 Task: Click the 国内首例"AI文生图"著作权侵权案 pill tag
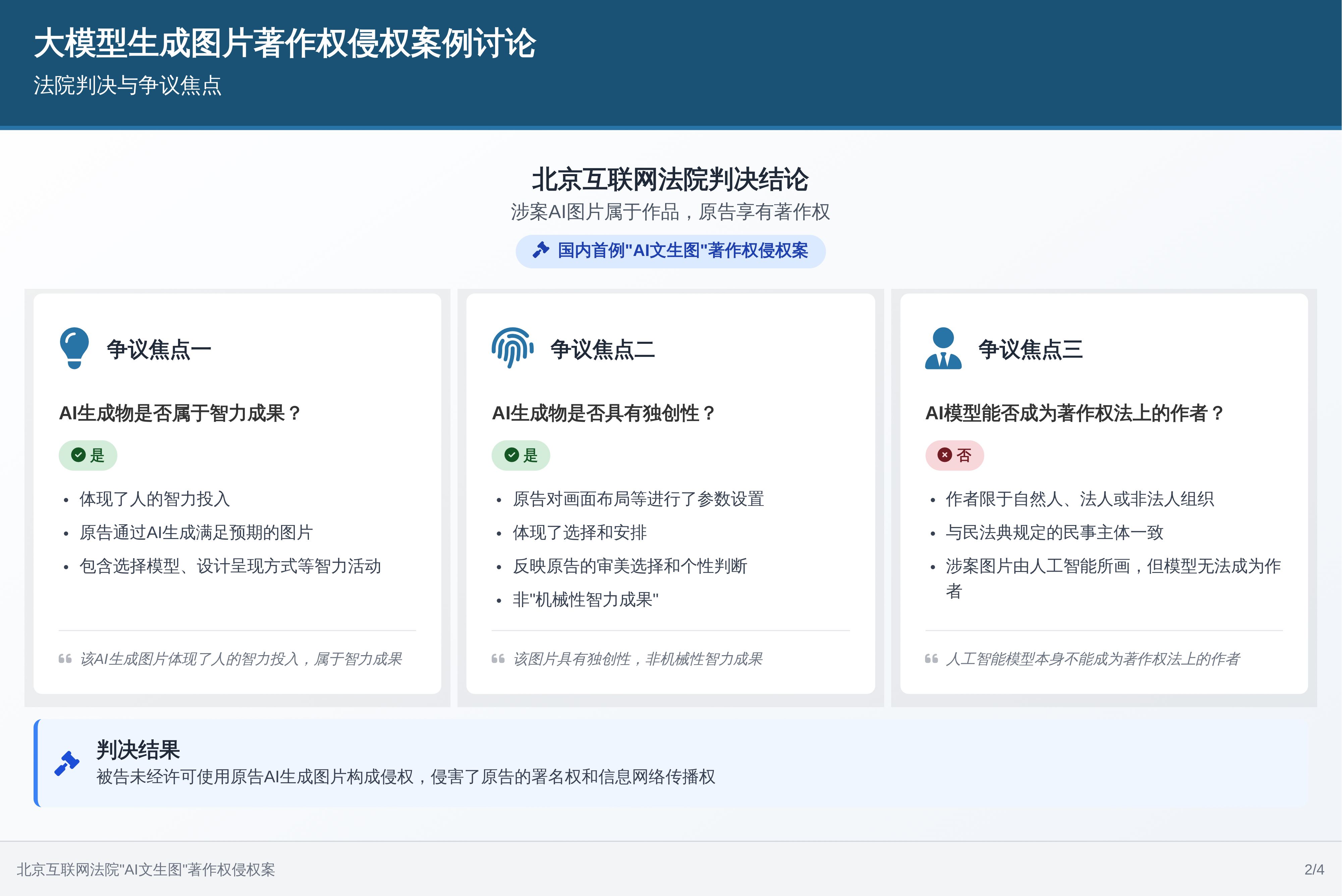click(671, 251)
